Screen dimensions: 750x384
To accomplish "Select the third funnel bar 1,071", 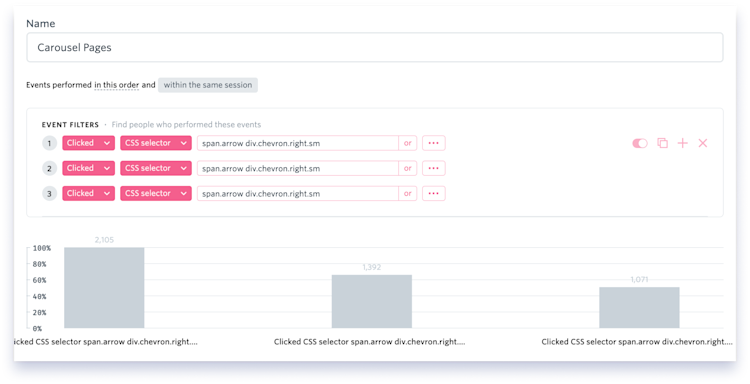I will point(639,307).
